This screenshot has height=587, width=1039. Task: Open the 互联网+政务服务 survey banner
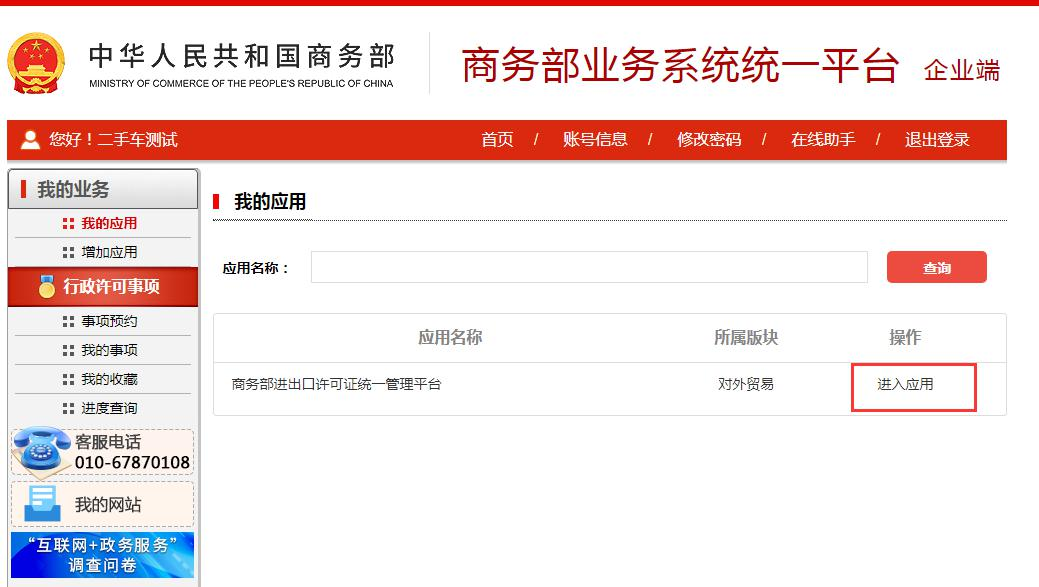point(102,555)
